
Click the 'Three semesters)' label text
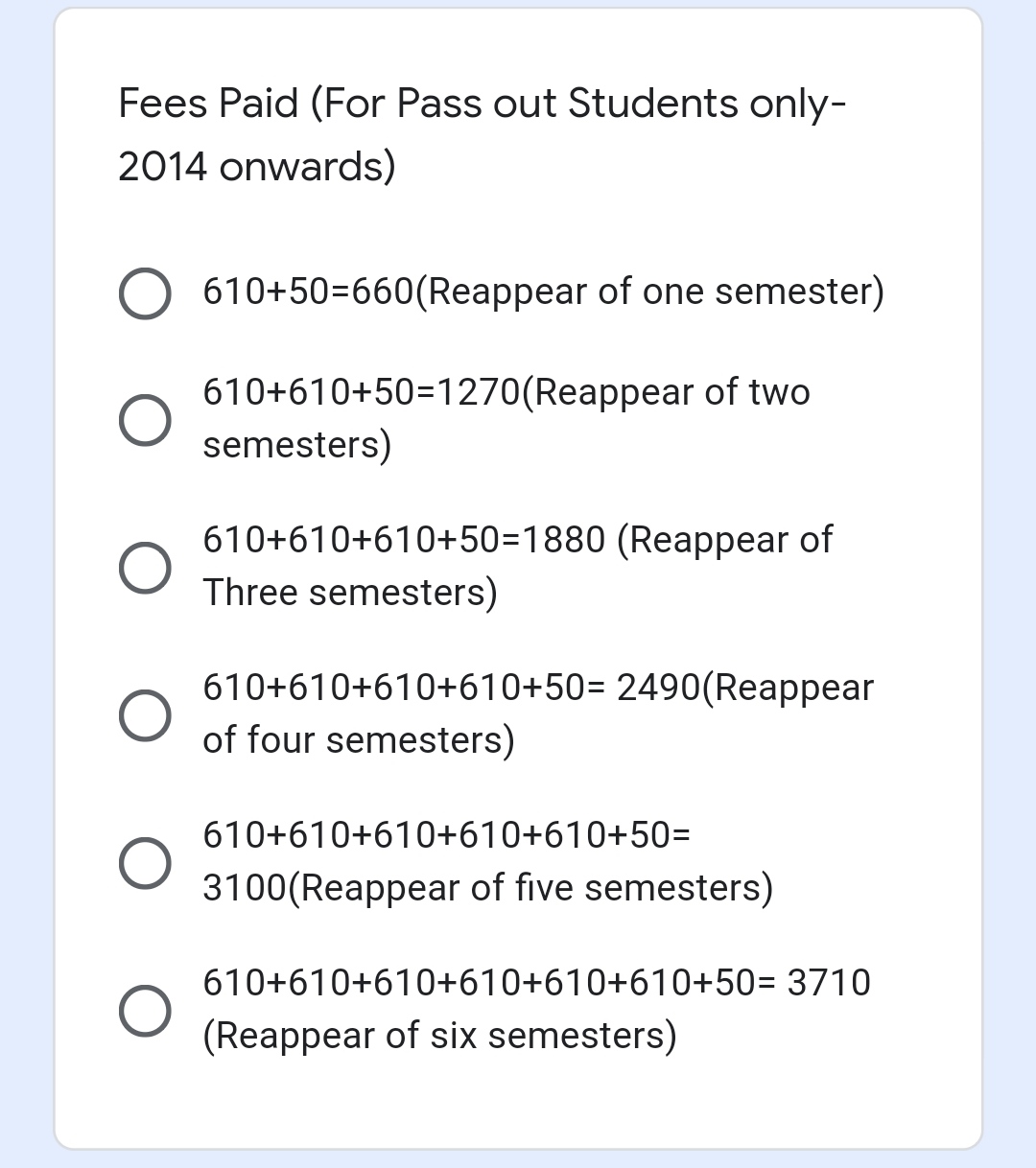click(x=350, y=593)
